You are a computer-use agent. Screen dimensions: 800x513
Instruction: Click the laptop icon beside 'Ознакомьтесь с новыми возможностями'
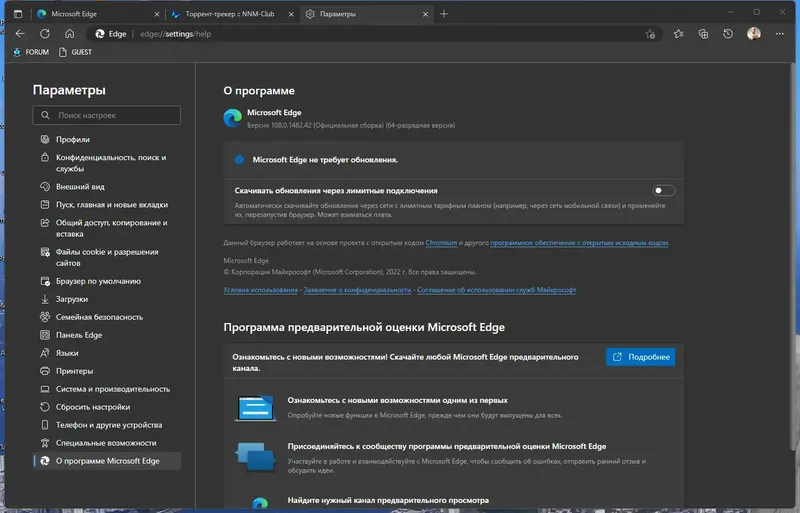coord(255,408)
